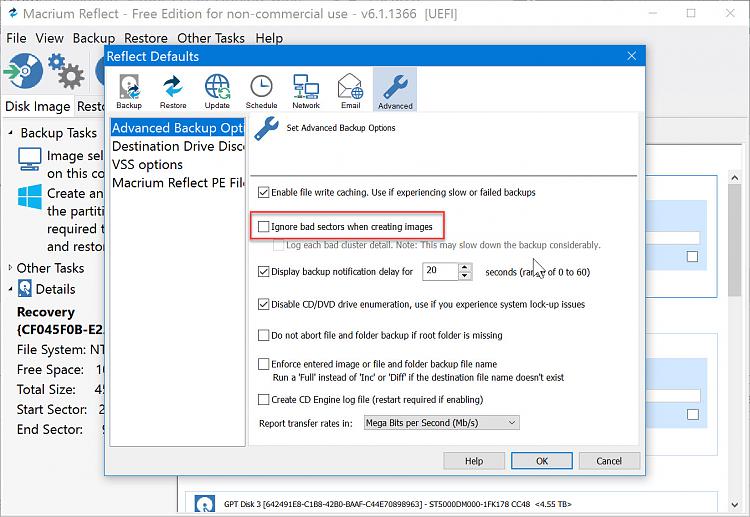The height and width of the screenshot is (517, 750).
Task: Collapse the Backup Tasks section
Action: point(10,132)
